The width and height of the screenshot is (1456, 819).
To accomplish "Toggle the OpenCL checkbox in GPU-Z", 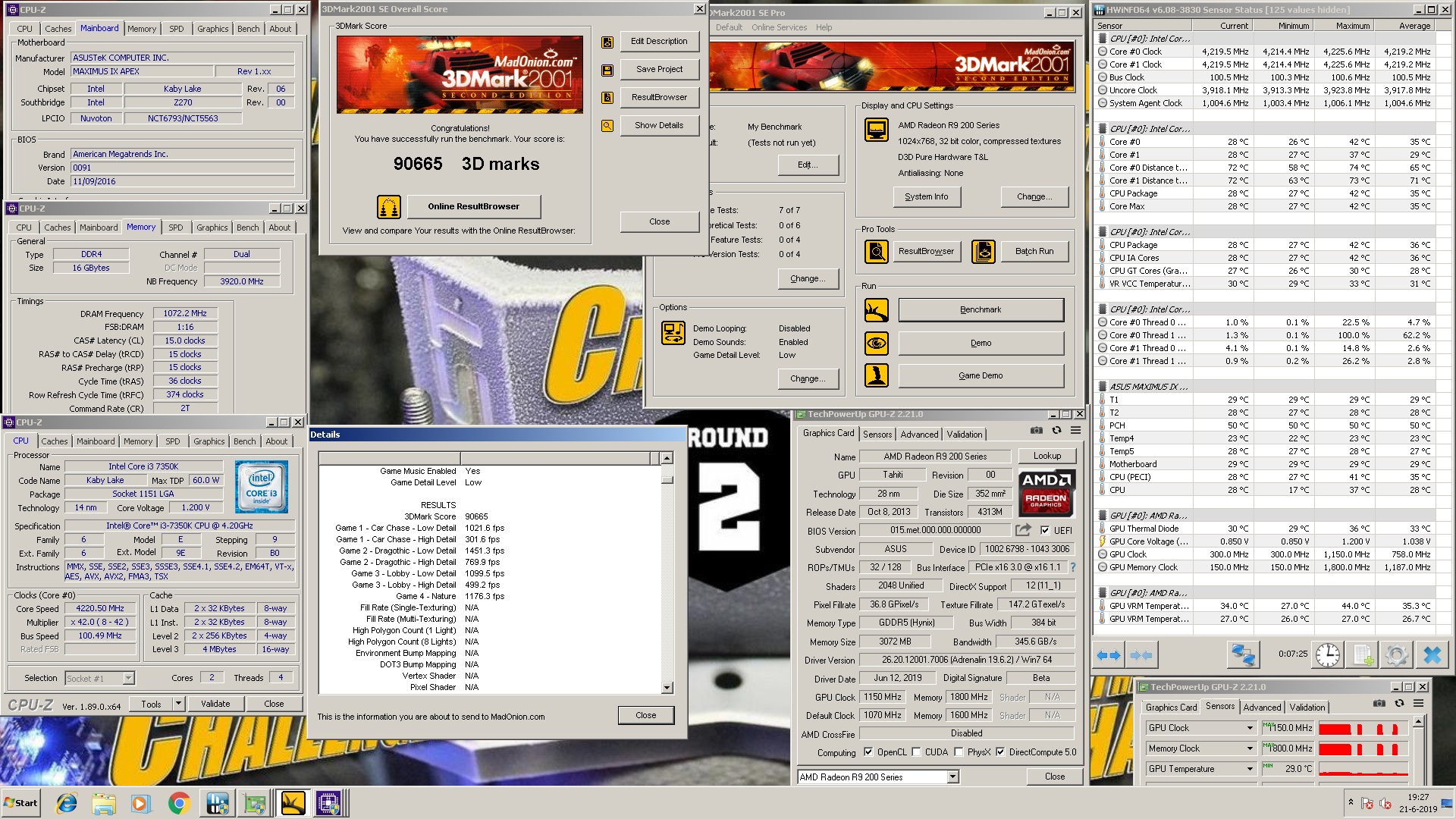I will pos(868,752).
